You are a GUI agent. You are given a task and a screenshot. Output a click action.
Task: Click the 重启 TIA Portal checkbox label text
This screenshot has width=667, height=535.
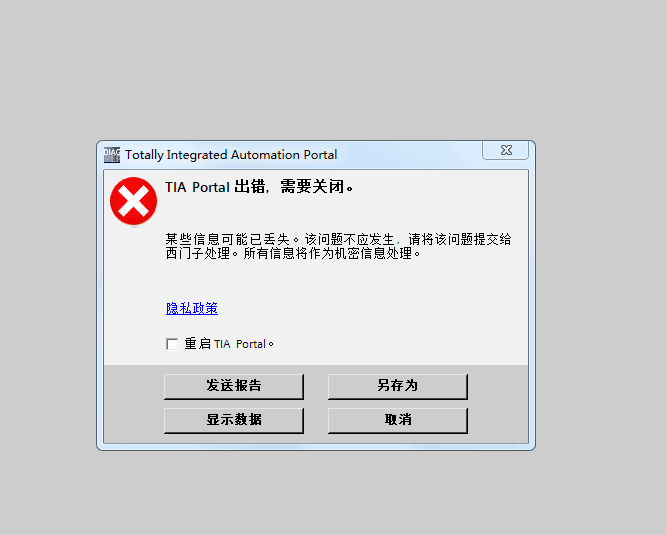(229, 344)
